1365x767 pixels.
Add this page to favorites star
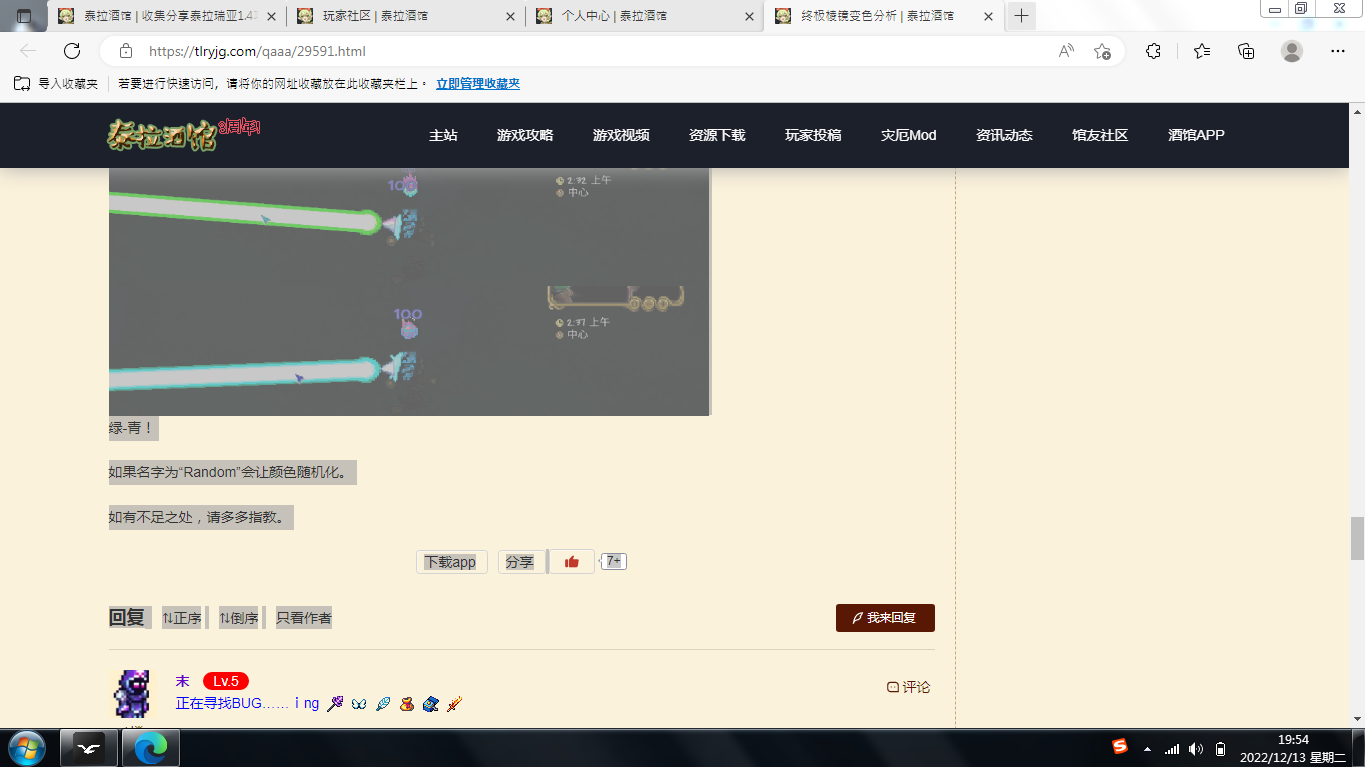(x=1102, y=51)
